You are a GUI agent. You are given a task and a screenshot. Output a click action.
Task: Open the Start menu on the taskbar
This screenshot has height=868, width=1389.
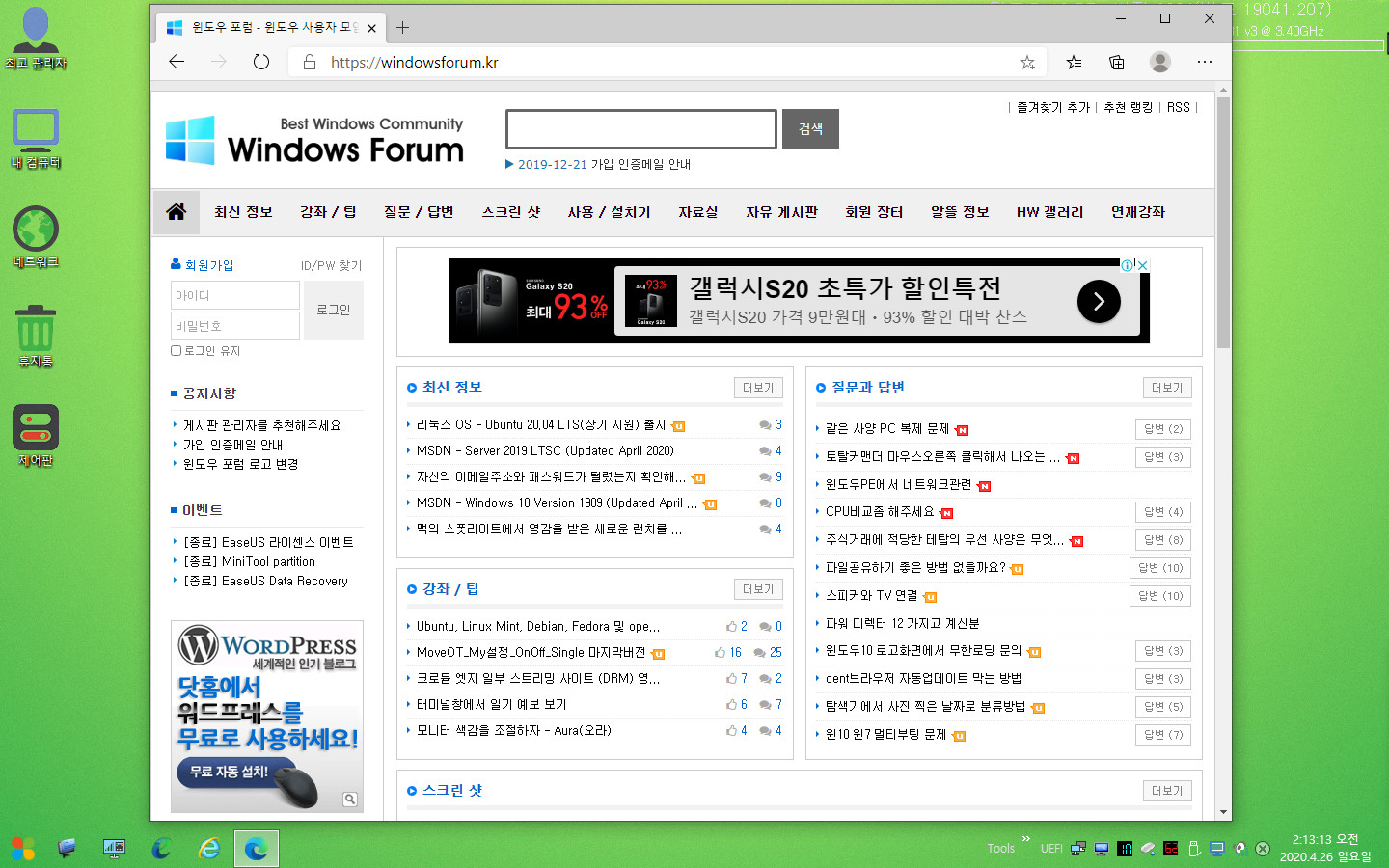[x=23, y=849]
